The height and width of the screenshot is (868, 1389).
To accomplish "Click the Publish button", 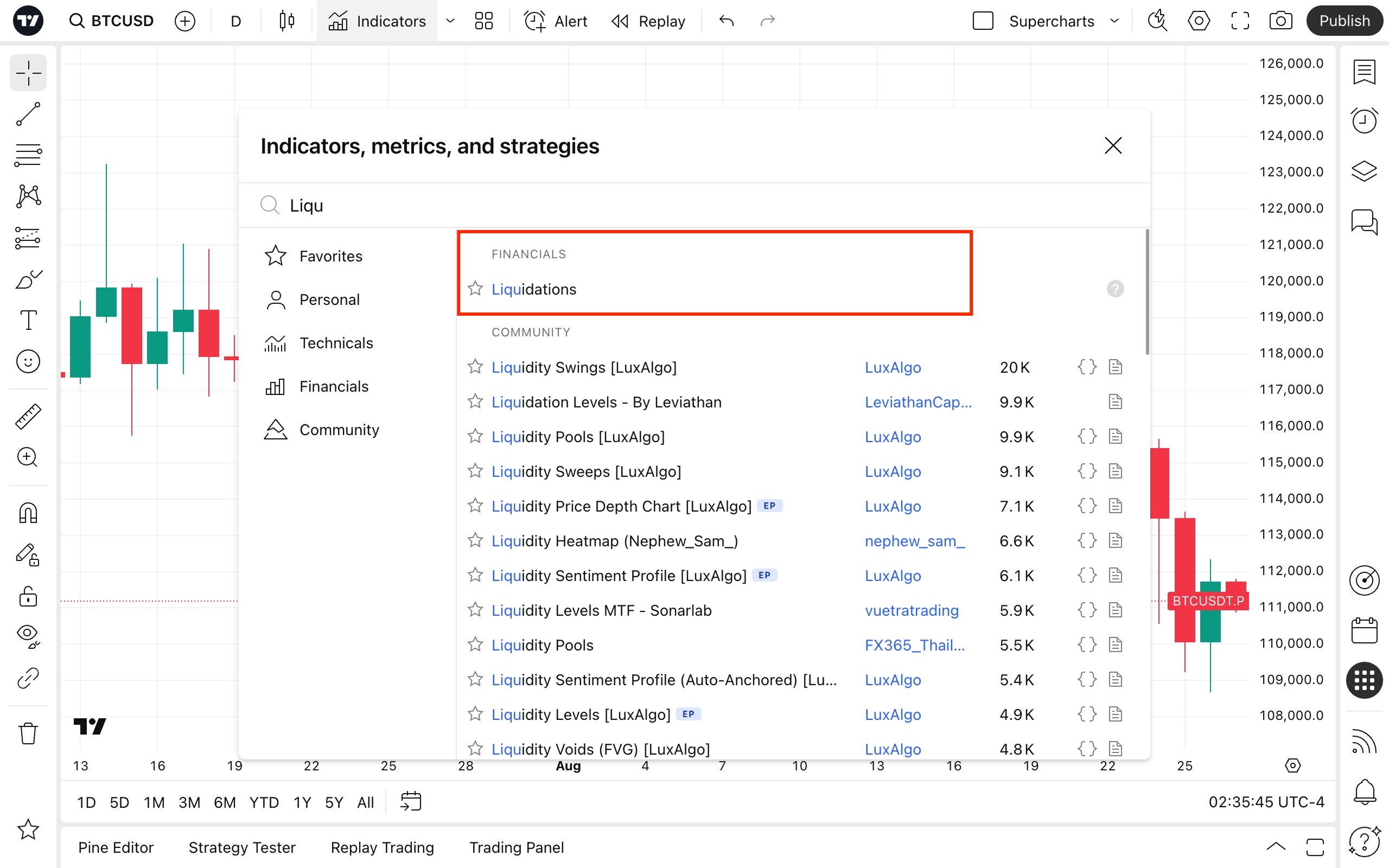I will coord(1343,21).
